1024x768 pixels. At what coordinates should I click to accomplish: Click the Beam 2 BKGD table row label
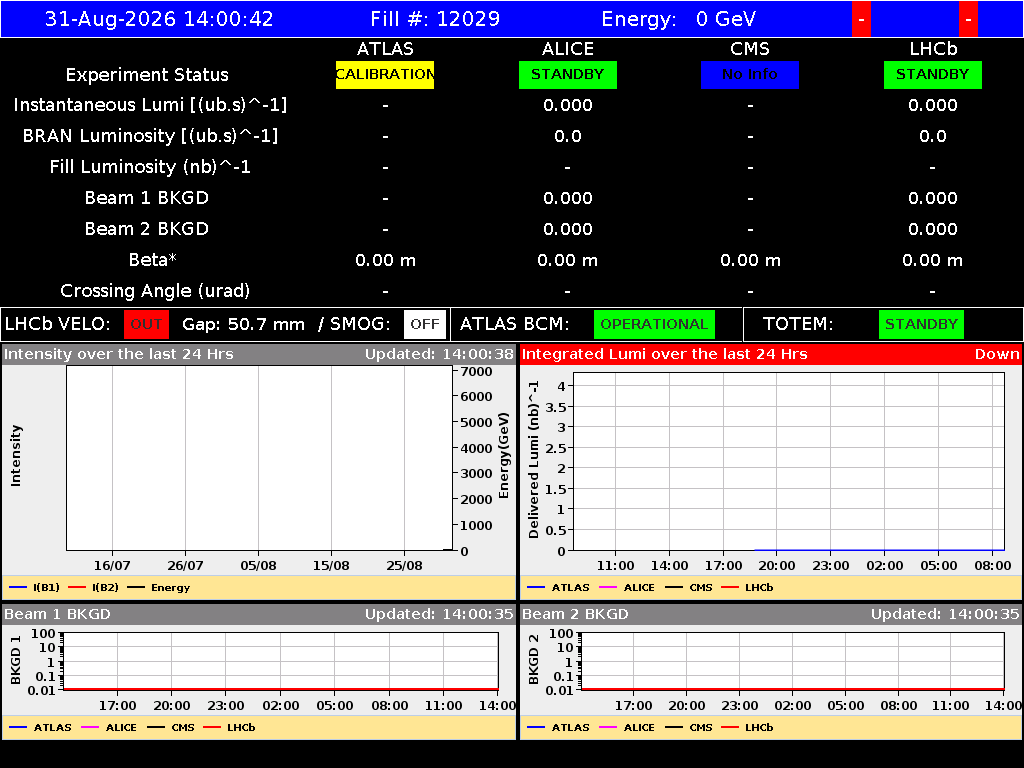pos(147,229)
